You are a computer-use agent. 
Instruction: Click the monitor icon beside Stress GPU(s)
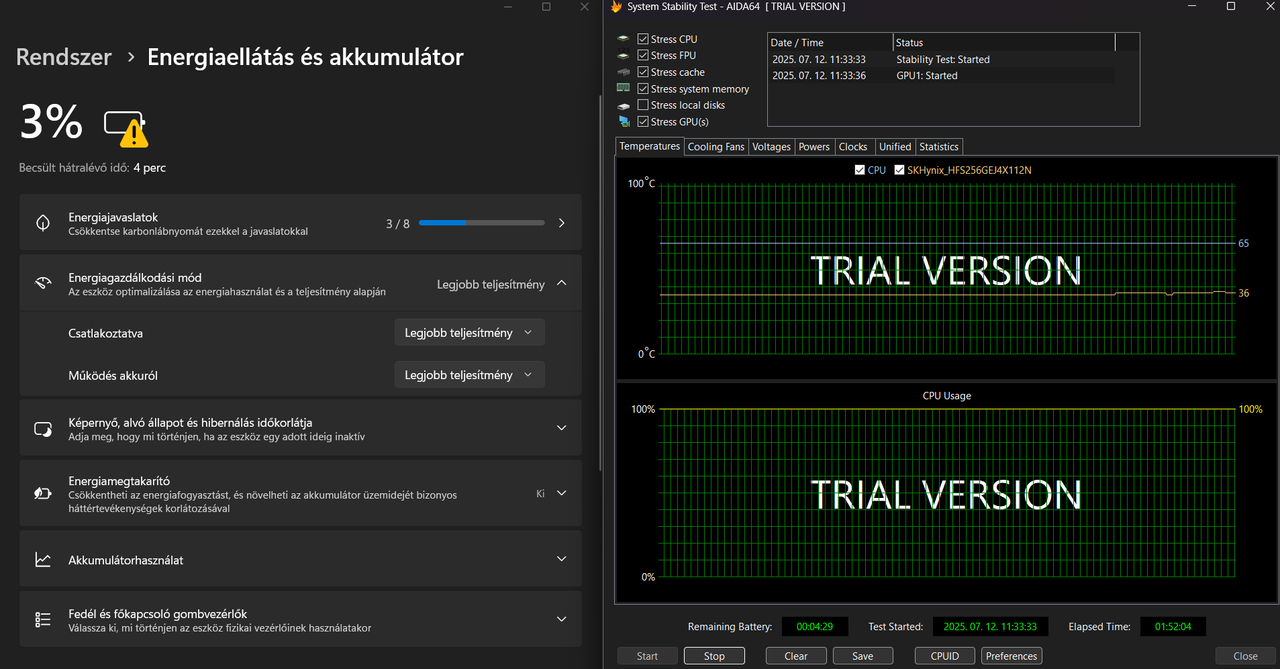click(x=624, y=121)
